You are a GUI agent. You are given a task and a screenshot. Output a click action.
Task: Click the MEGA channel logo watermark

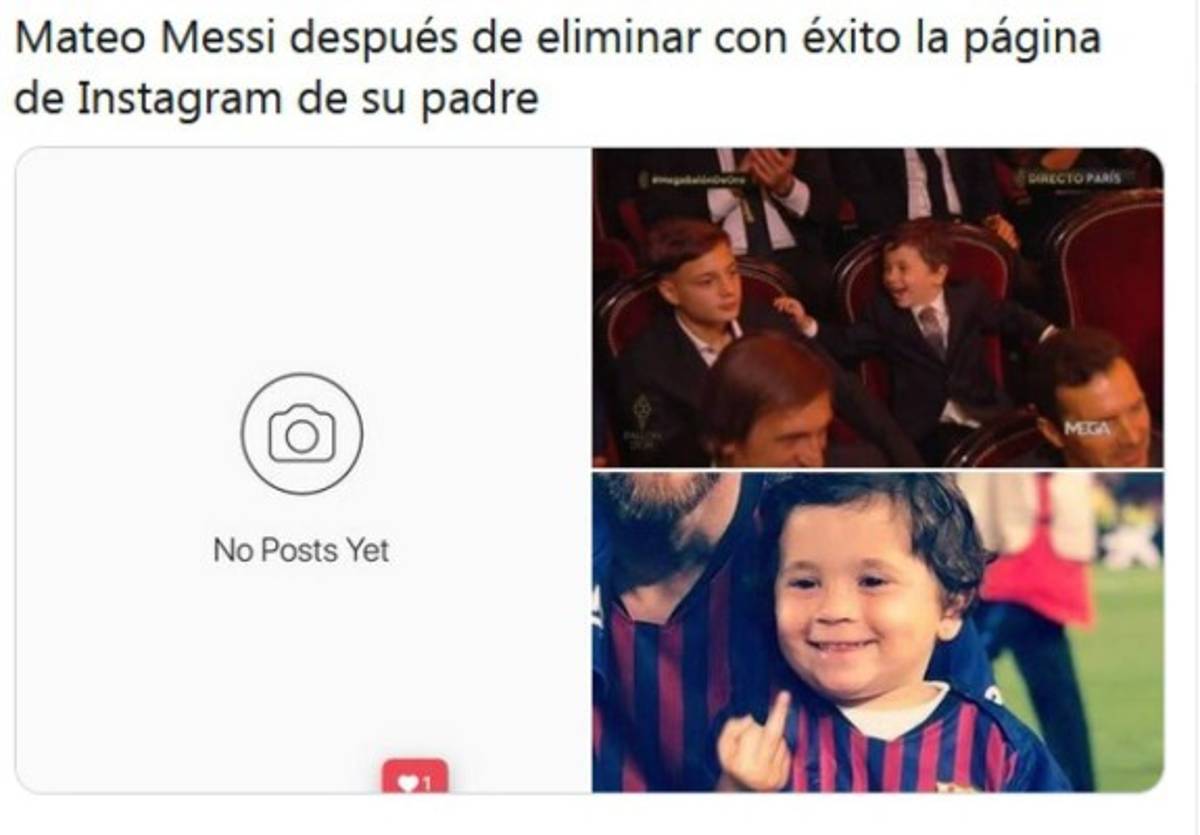(x=1087, y=427)
